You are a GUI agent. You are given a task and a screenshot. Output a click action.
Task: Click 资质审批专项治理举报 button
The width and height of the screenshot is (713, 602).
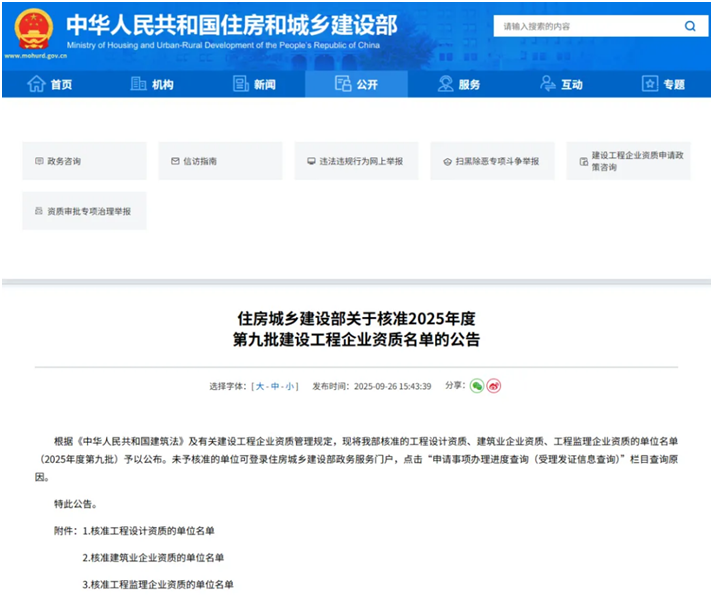click(84, 212)
